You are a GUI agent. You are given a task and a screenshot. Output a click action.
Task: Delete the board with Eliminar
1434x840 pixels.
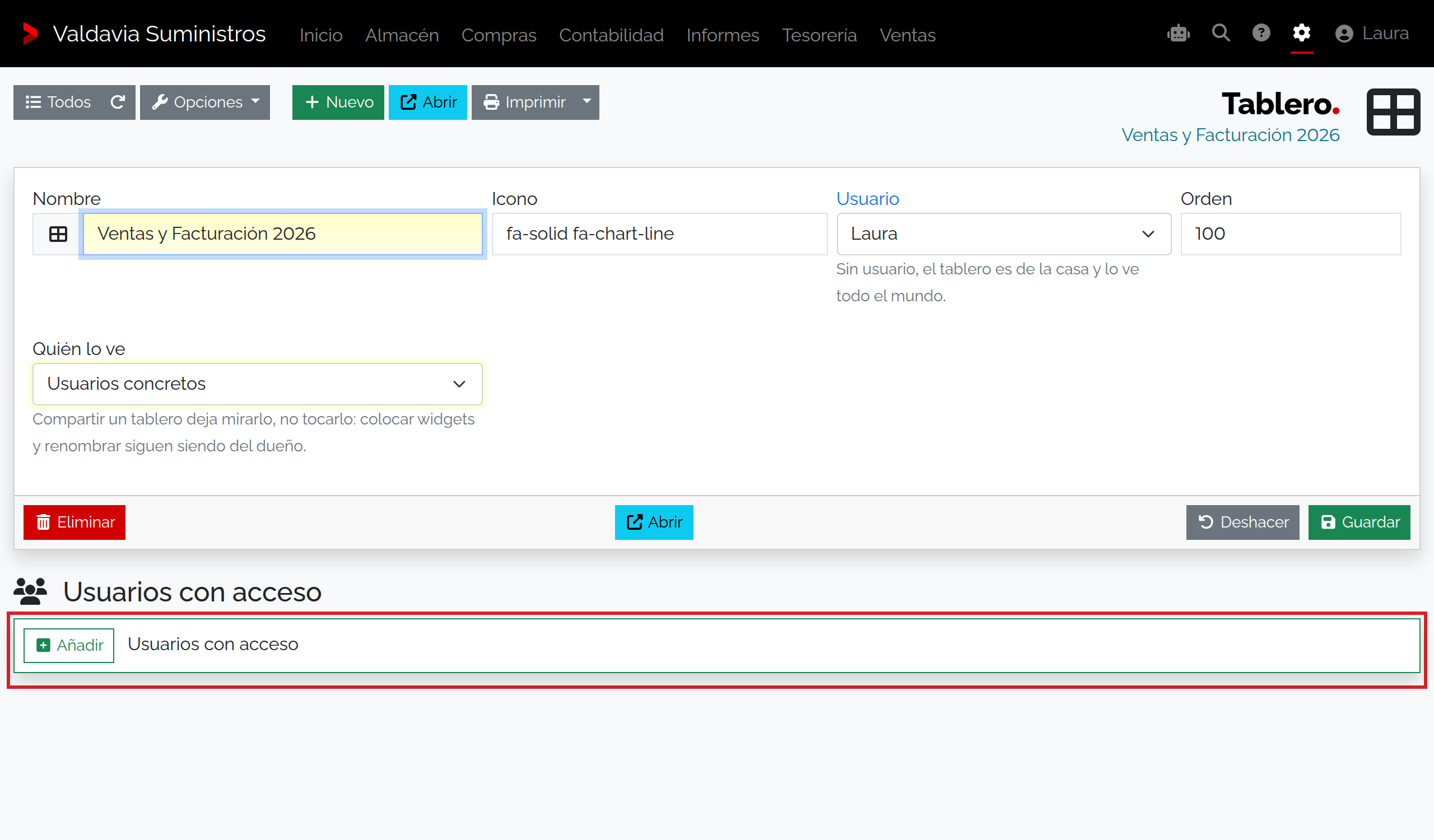click(75, 522)
